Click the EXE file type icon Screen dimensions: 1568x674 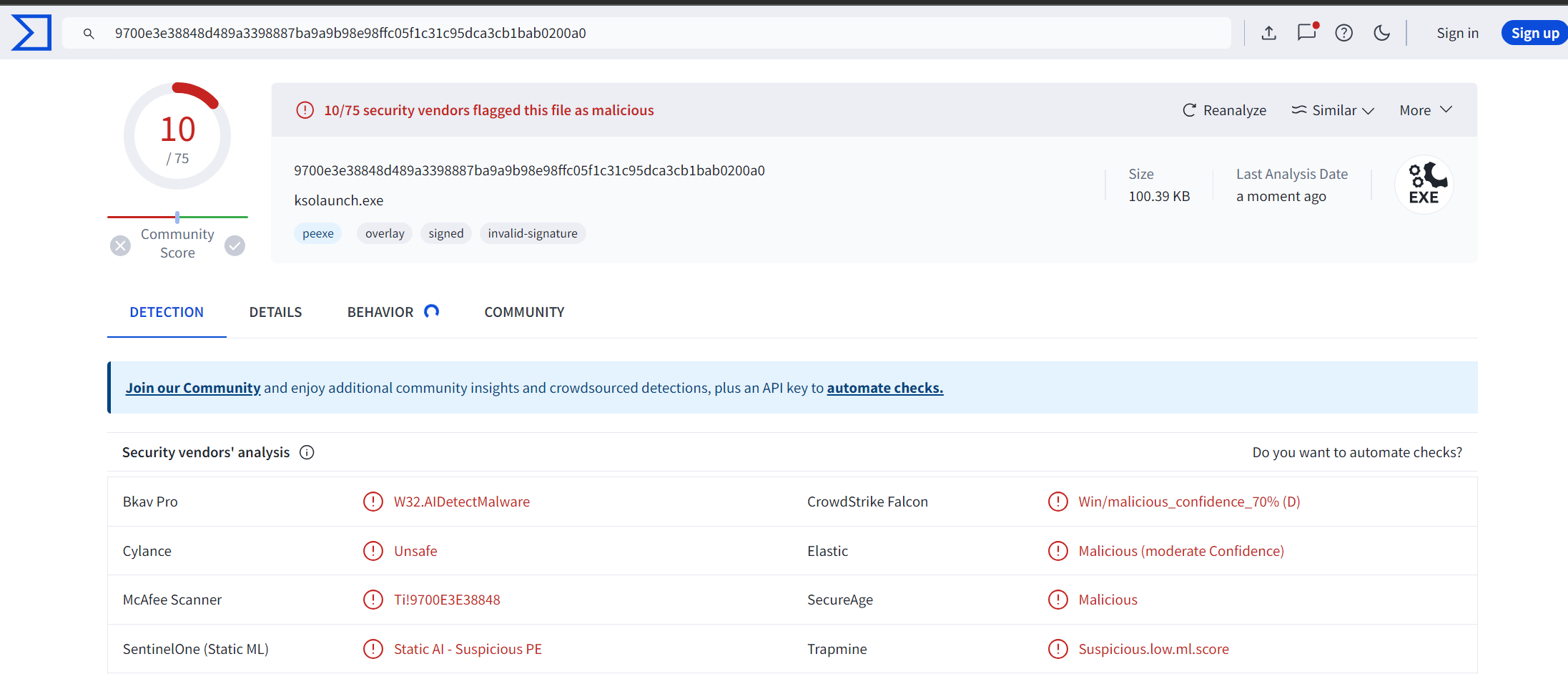(x=1424, y=185)
